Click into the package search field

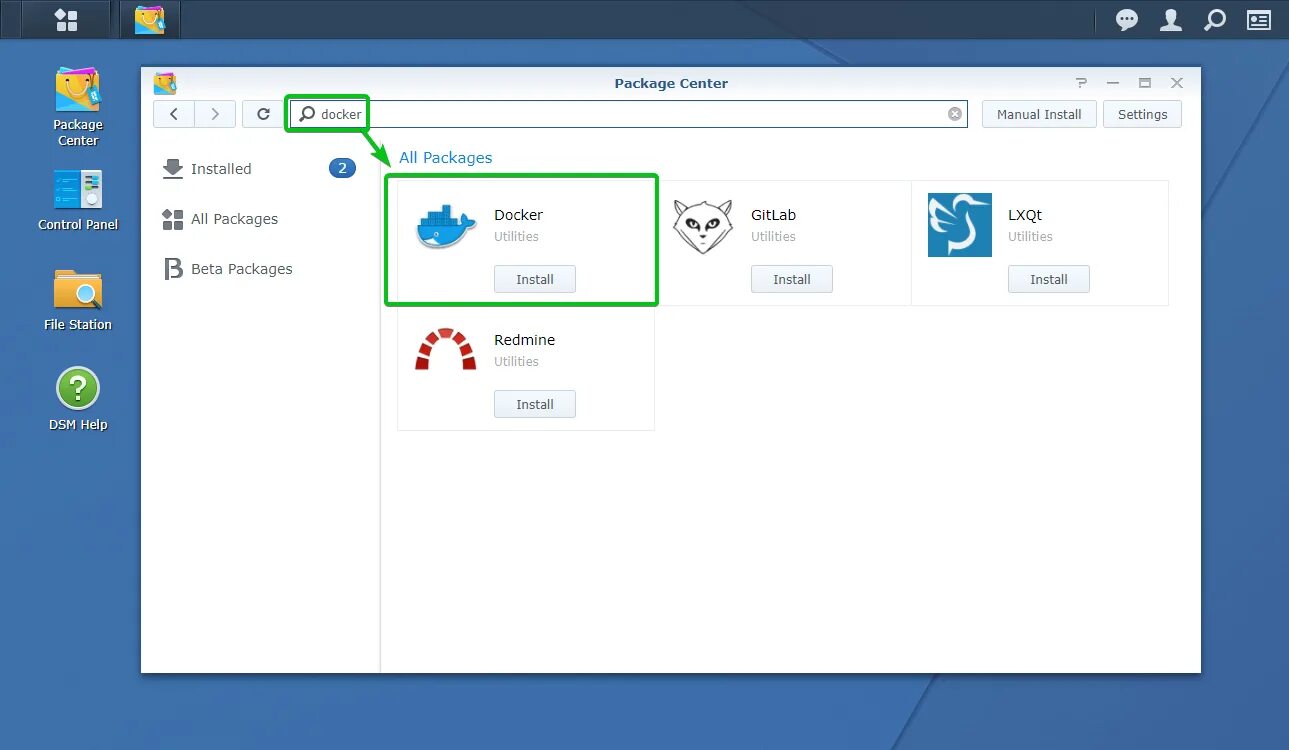(629, 114)
